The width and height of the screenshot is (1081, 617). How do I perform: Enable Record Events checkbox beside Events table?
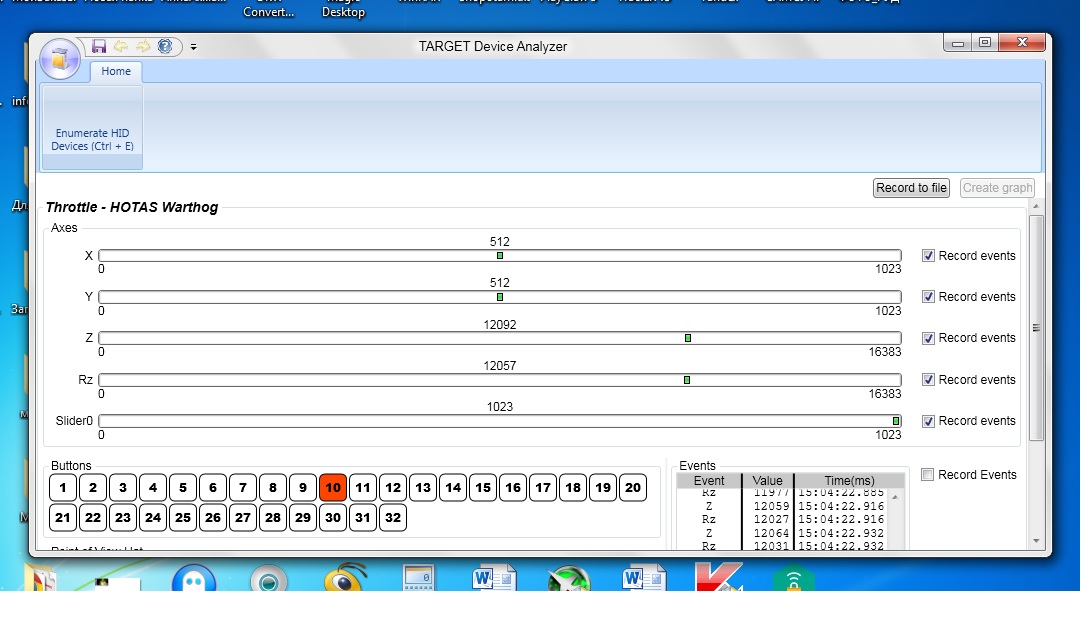click(927, 474)
